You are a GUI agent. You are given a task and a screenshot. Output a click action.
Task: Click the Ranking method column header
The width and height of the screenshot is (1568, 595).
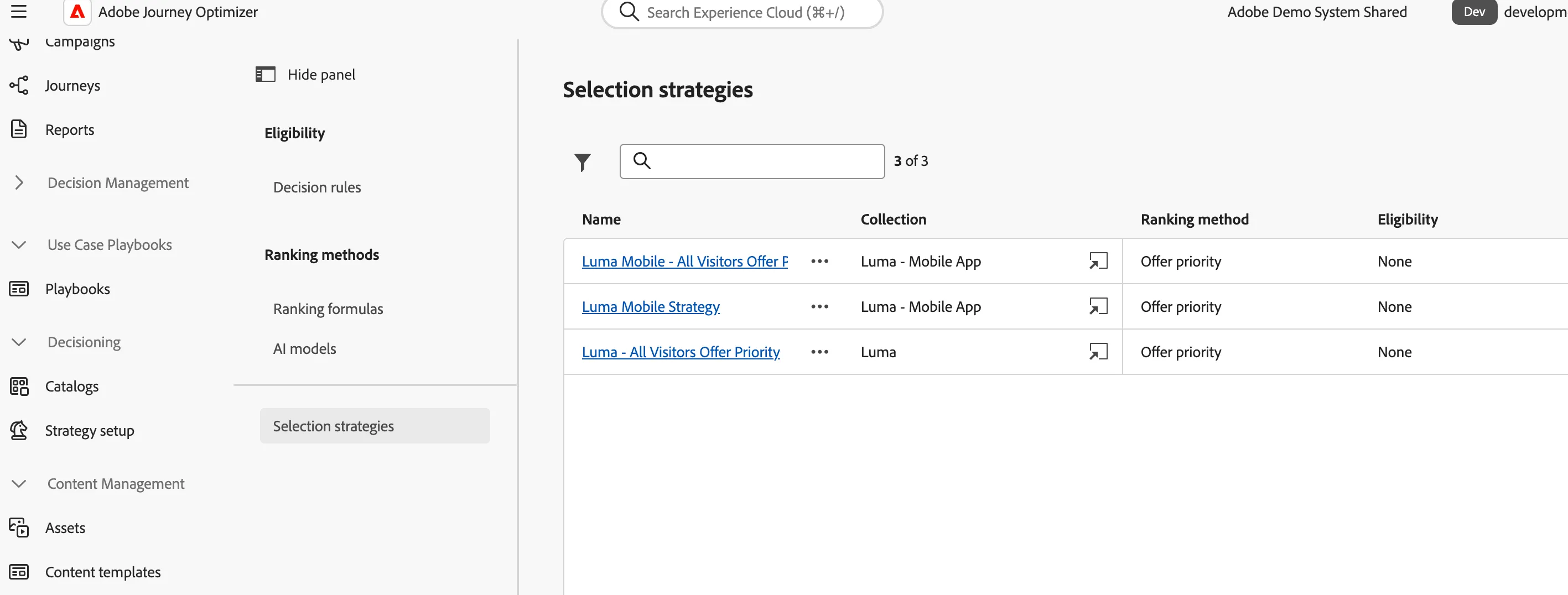tap(1195, 219)
